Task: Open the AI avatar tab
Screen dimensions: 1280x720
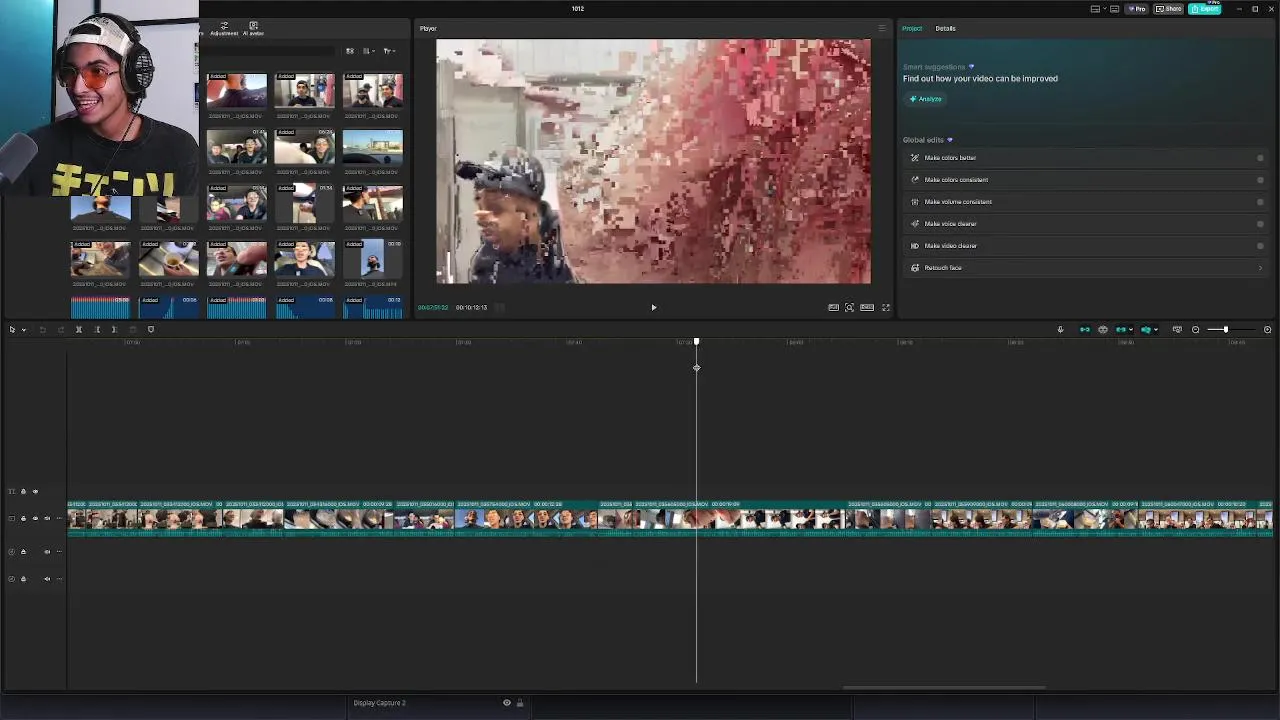Action: [x=253, y=29]
